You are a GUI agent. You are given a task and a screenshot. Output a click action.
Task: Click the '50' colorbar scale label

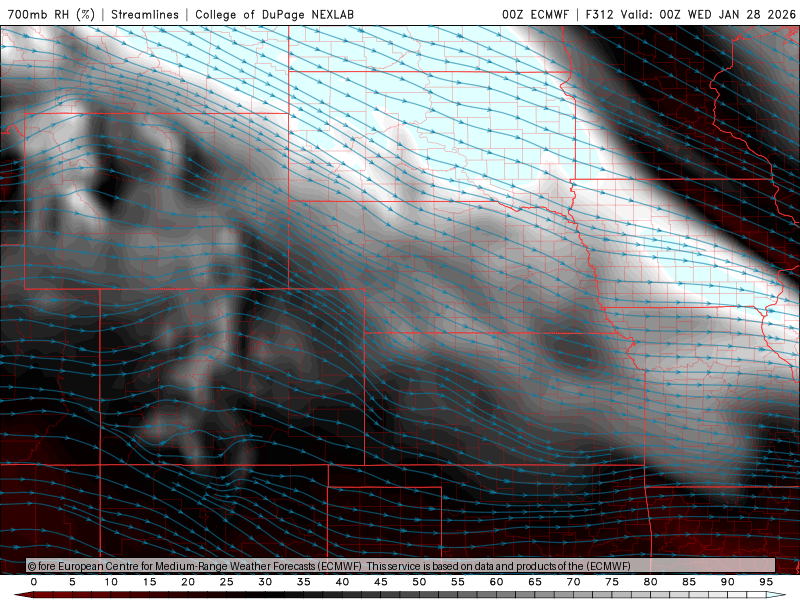[x=419, y=582]
